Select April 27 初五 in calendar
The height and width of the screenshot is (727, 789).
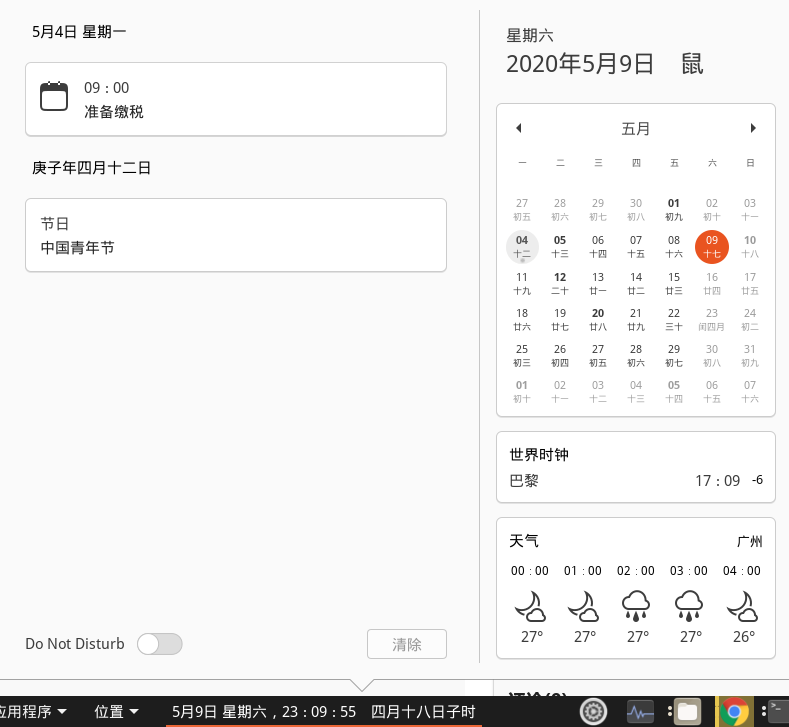tap(522, 209)
